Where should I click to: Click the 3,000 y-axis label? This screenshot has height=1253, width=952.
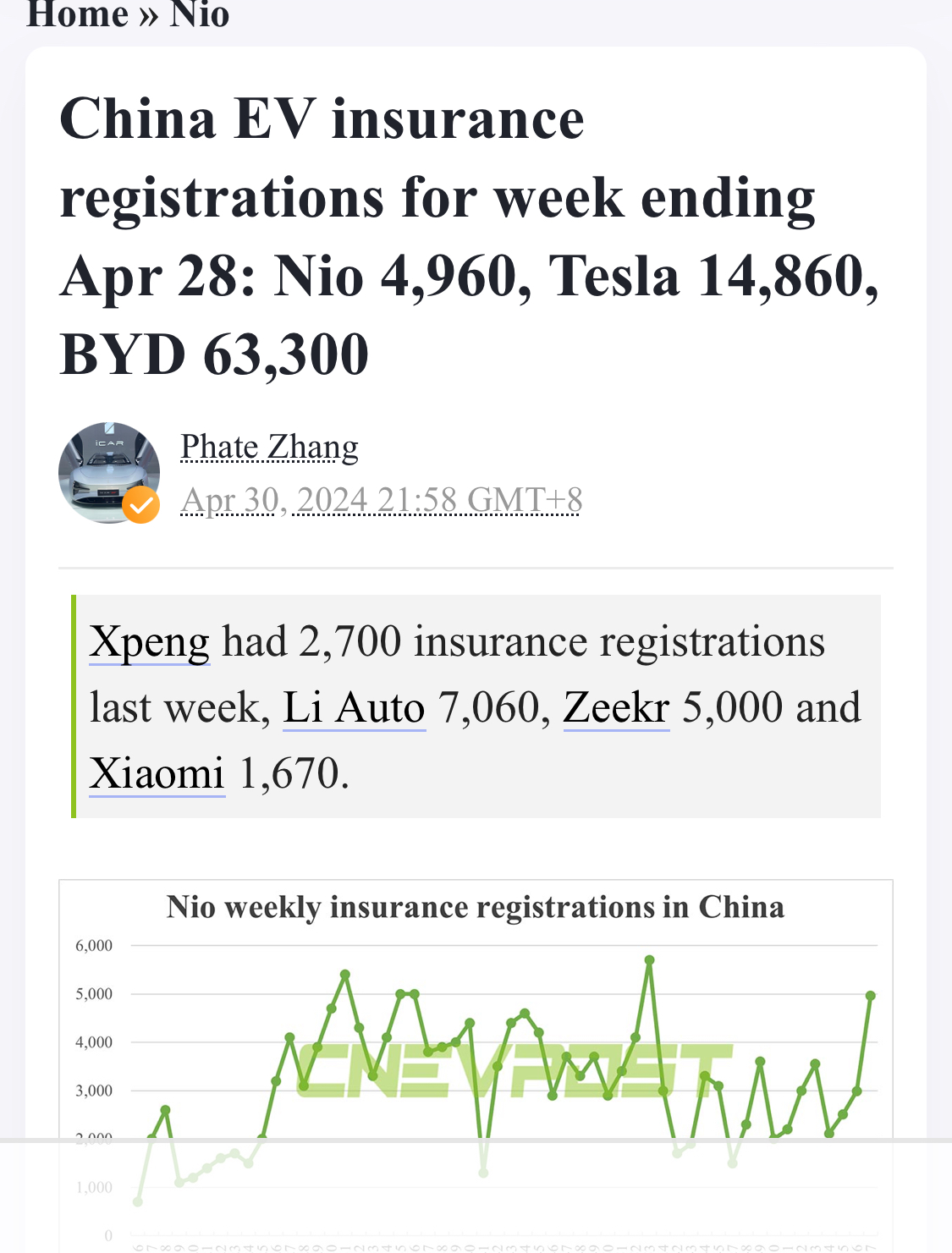(94, 1091)
